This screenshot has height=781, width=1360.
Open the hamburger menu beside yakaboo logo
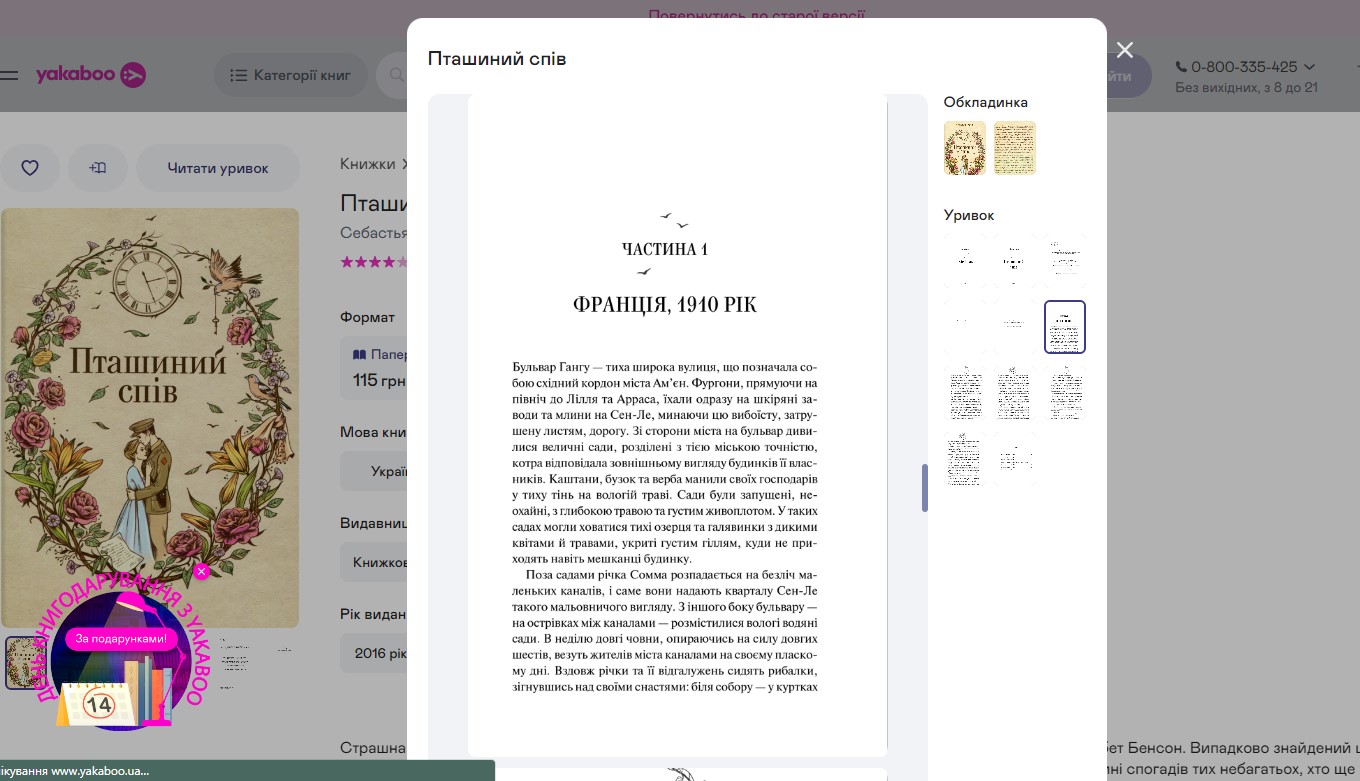pyautogui.click(x=9, y=75)
